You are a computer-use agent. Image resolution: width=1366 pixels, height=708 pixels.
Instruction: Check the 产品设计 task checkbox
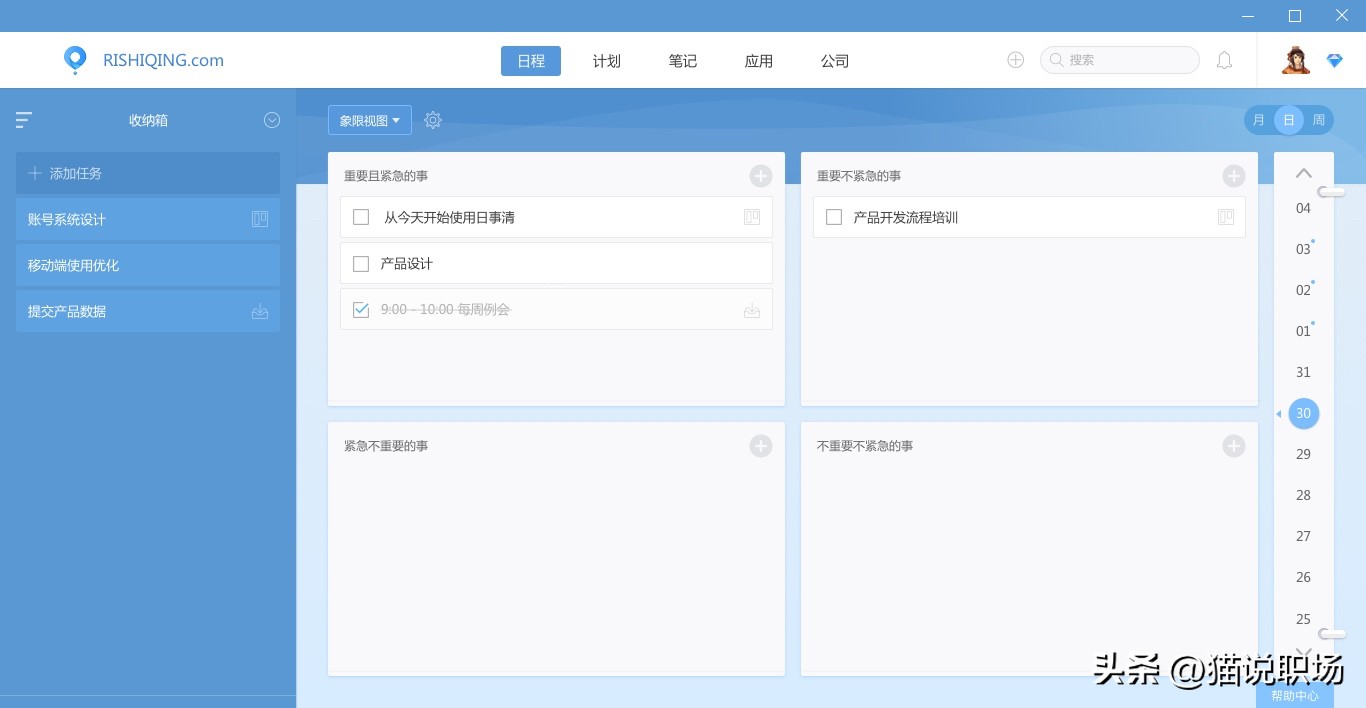coord(361,264)
